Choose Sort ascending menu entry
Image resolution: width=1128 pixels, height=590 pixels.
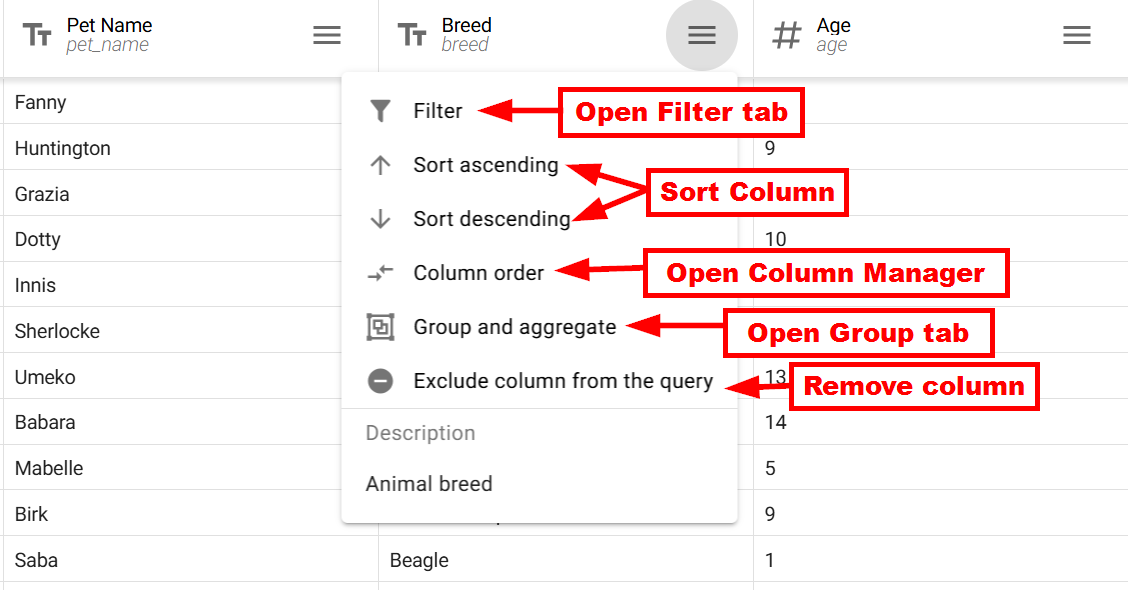[486, 165]
